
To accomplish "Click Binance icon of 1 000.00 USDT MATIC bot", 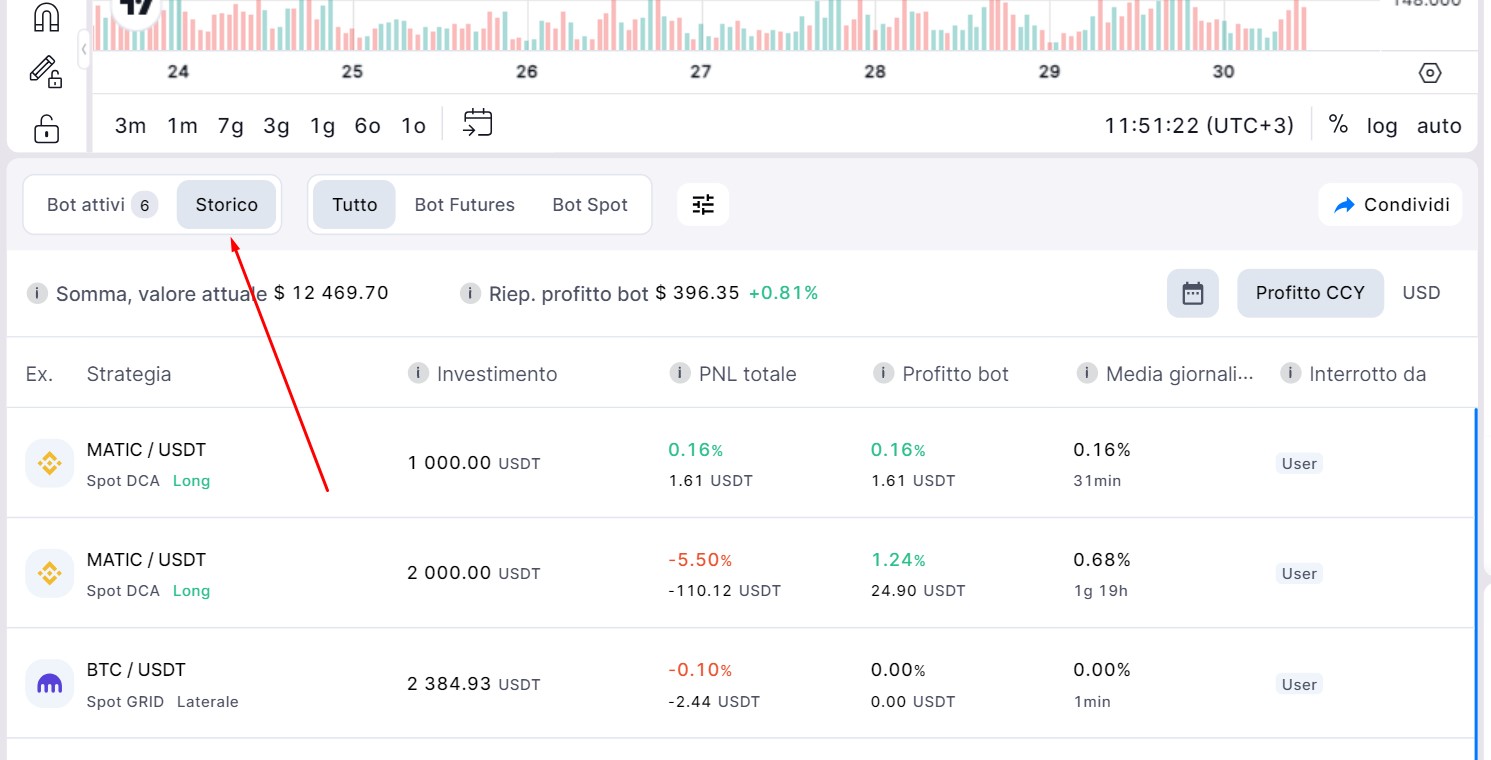I will click(x=49, y=463).
